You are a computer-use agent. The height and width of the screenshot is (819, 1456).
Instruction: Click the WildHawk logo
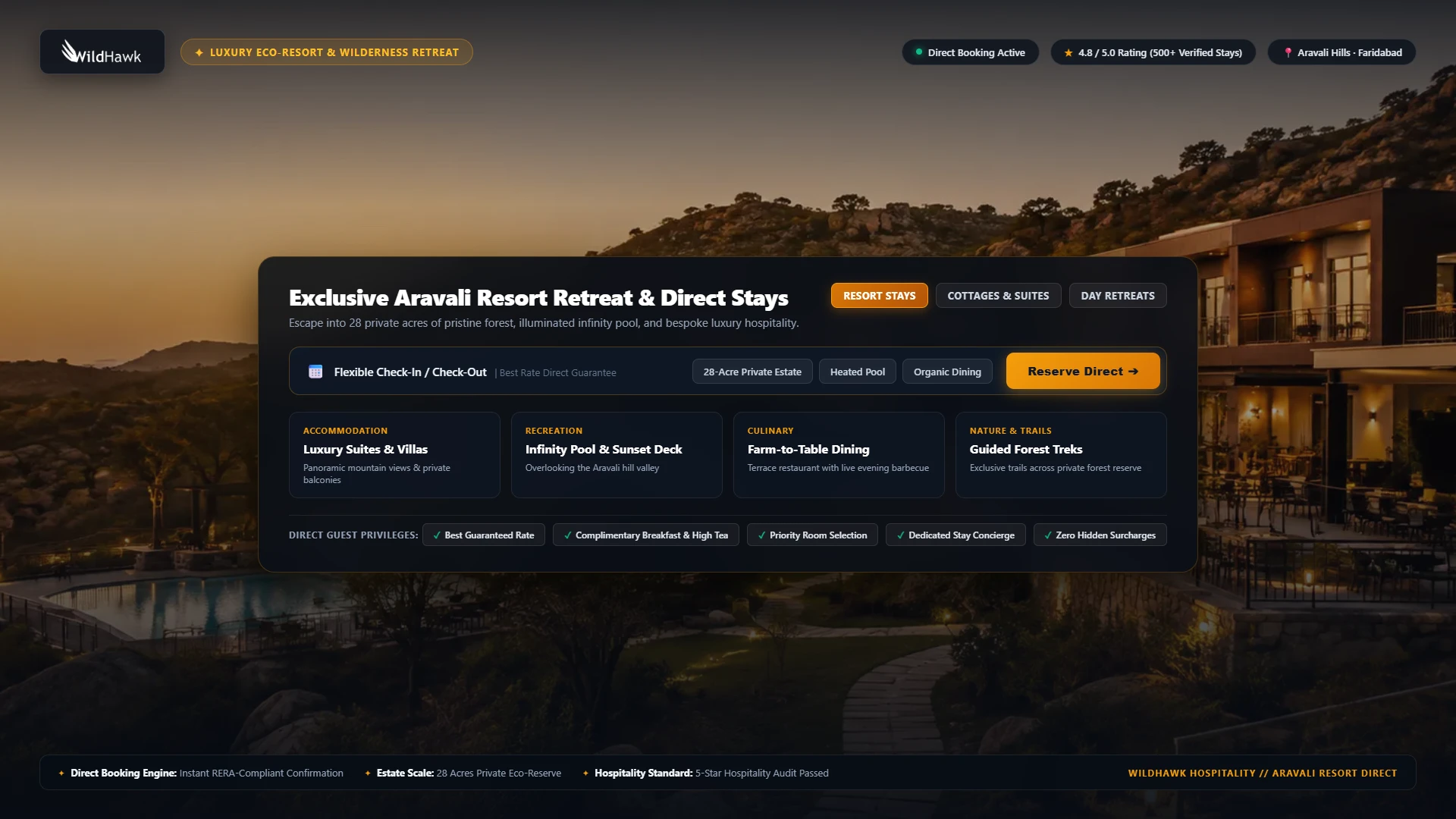click(x=102, y=52)
